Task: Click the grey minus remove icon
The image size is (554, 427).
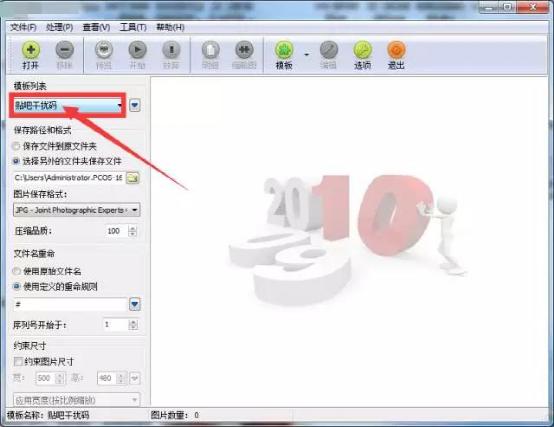Action: [65, 49]
